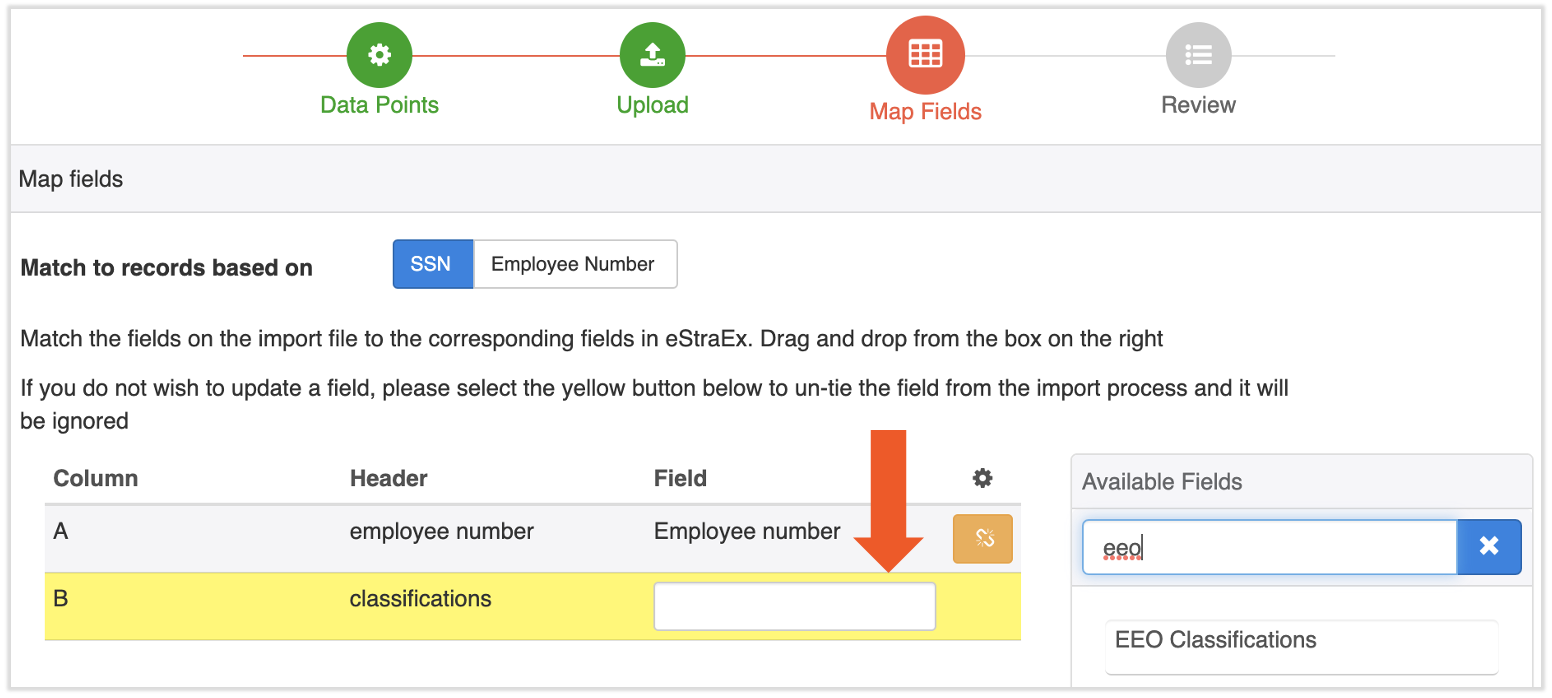The height and width of the screenshot is (698, 1552).
Task: Click the Field table column heading
Action: (680, 478)
